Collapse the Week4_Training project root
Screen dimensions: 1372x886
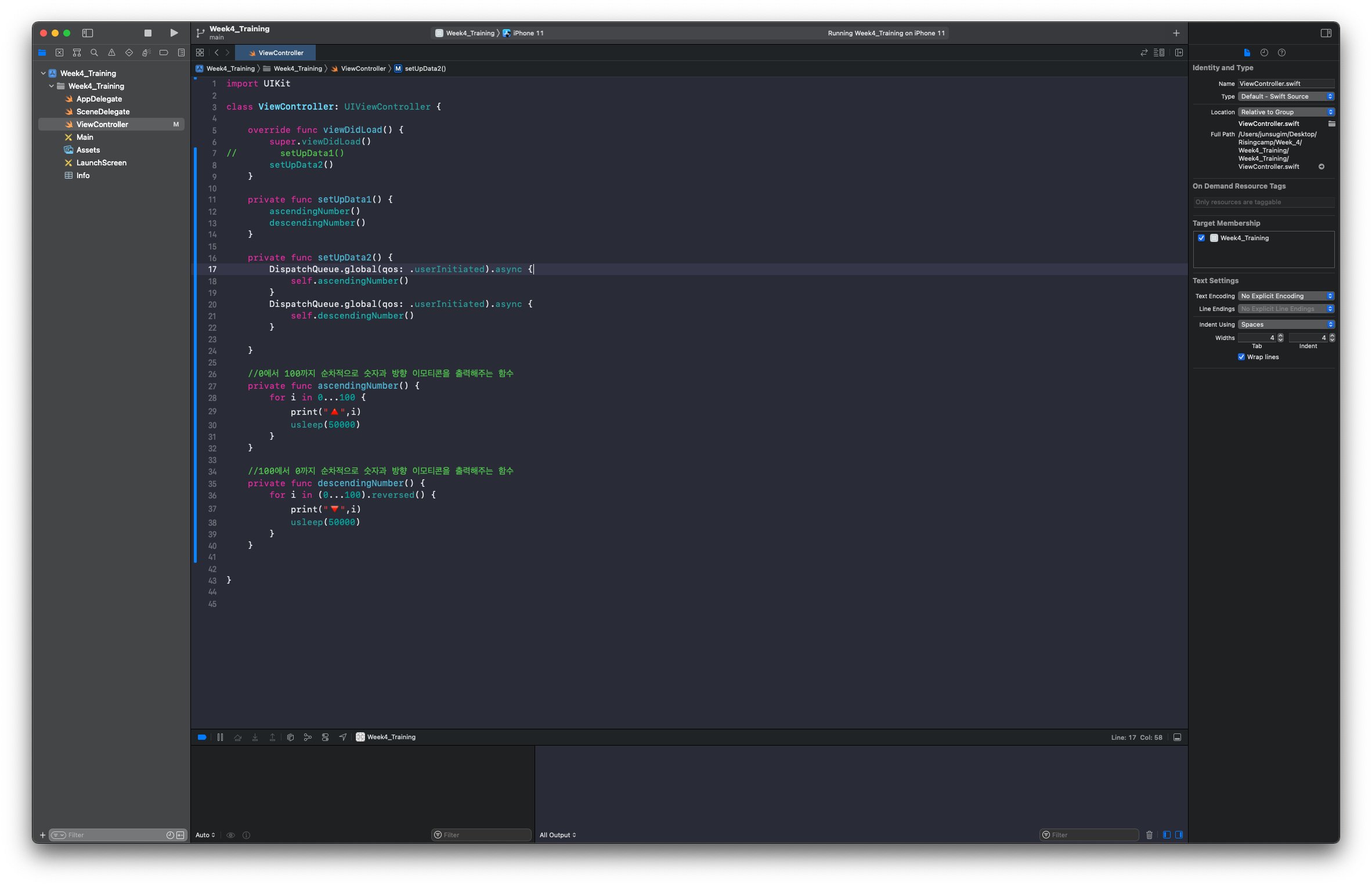point(44,73)
